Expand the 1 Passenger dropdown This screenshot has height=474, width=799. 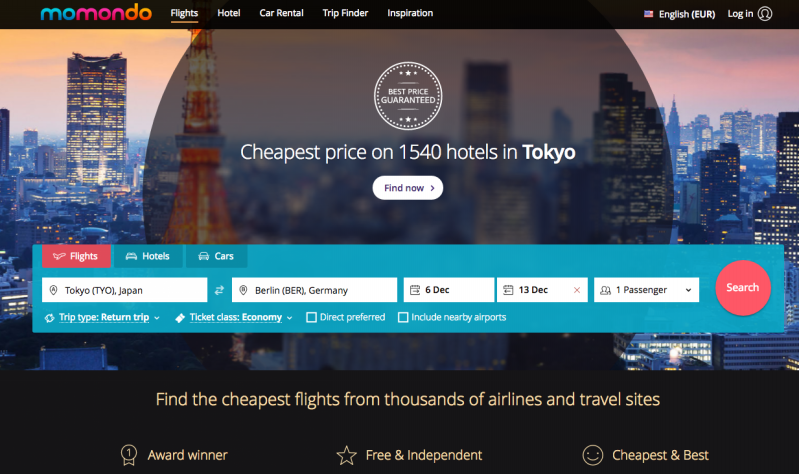tap(646, 290)
